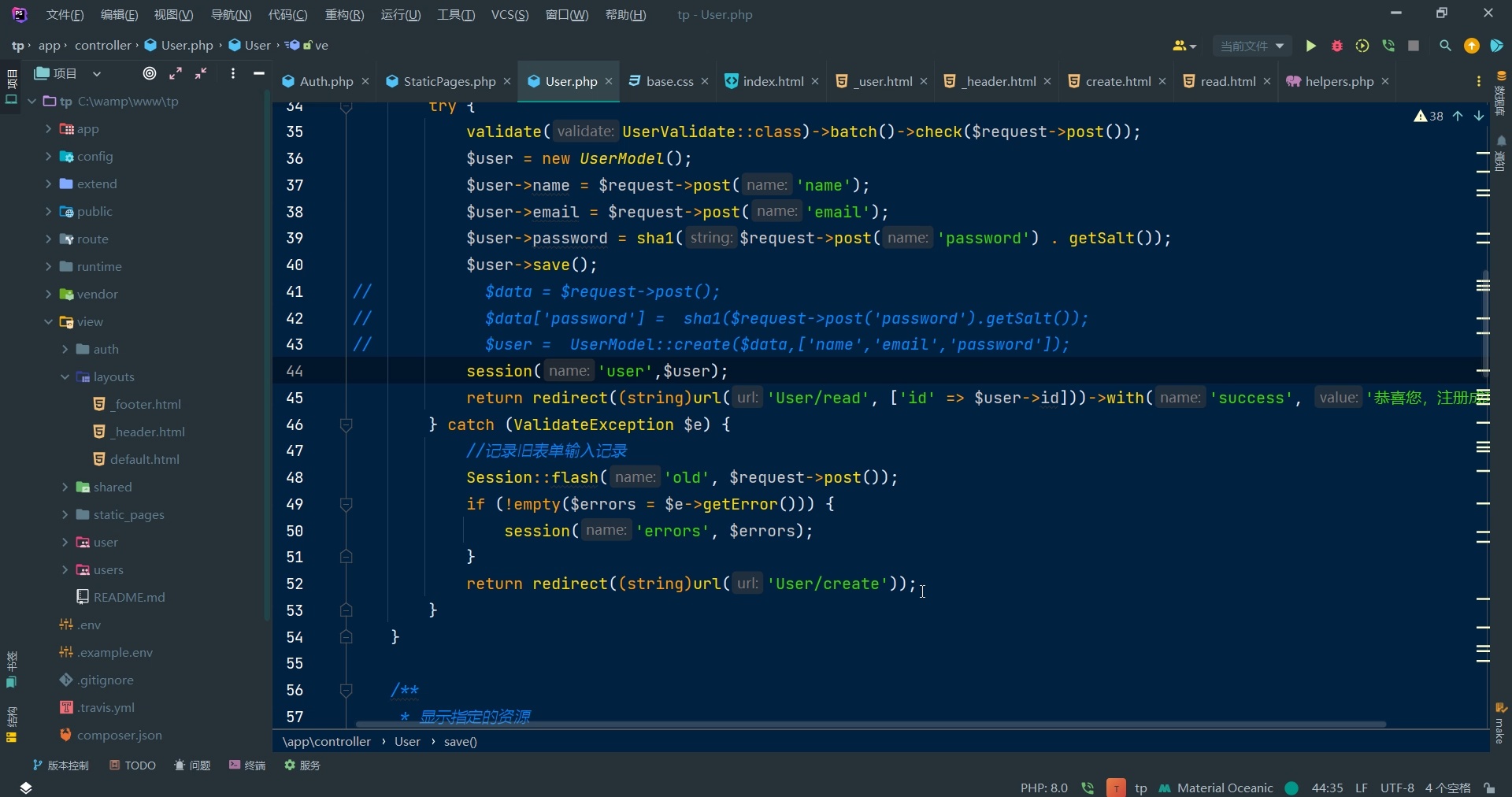Click the Material Oceanic theme indicator
This screenshot has height=797, width=1512.
coord(1216,788)
